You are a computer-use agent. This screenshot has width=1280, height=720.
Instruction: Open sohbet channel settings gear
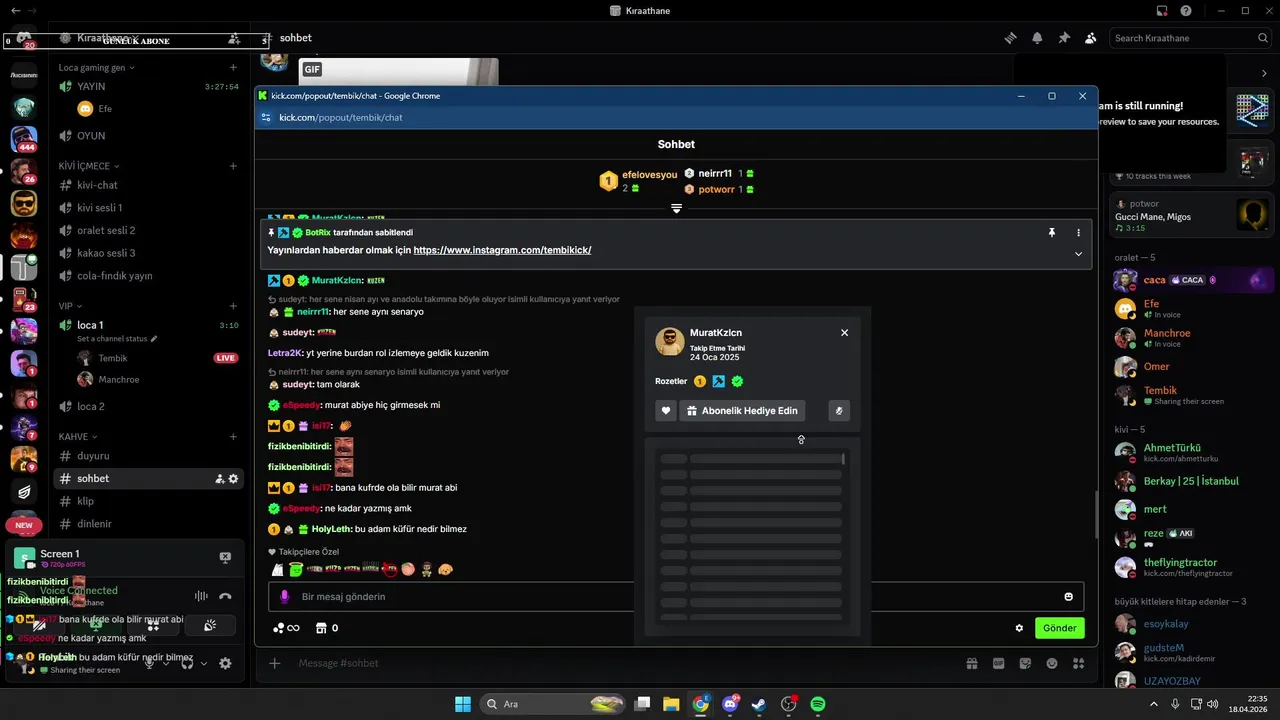pos(233,479)
